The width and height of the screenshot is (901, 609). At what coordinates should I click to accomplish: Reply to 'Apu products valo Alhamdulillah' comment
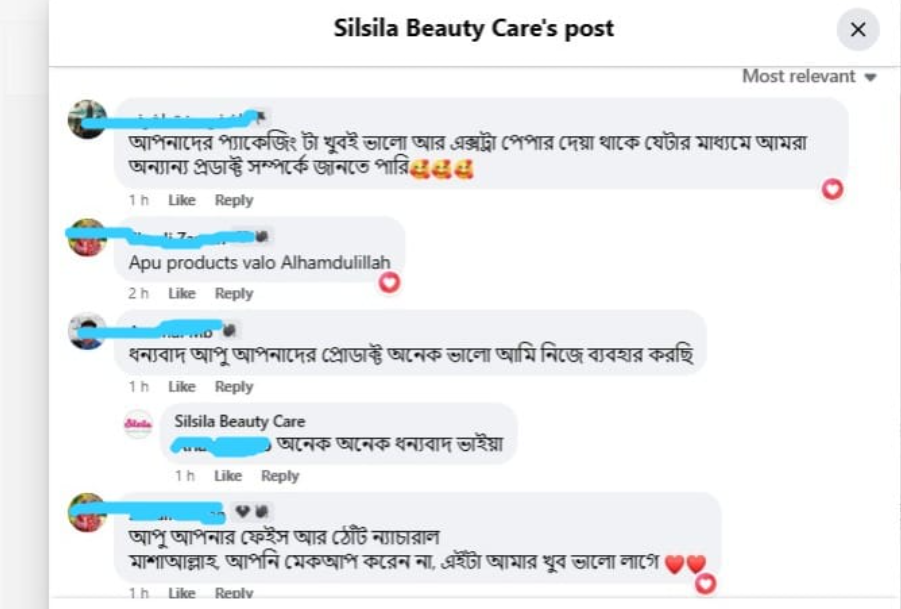point(234,294)
